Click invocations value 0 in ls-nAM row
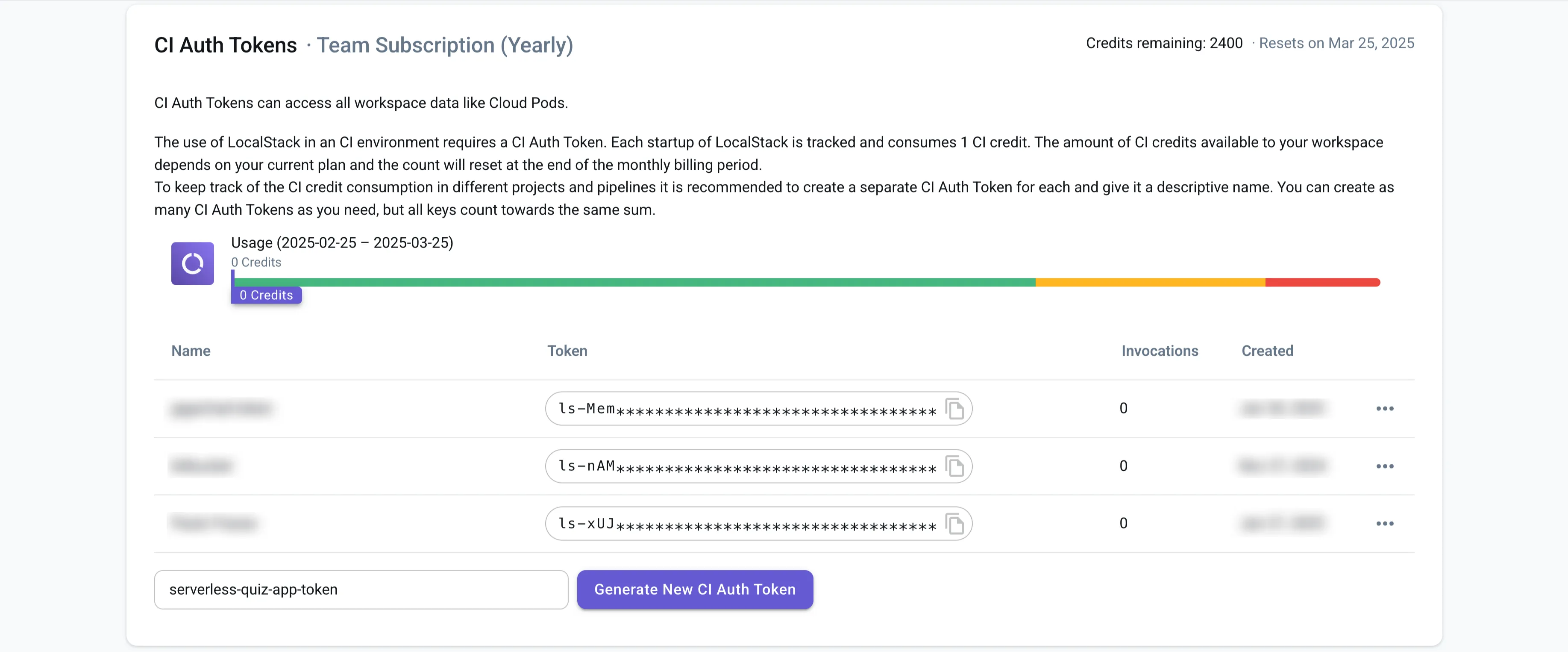The height and width of the screenshot is (652, 1568). click(1123, 466)
